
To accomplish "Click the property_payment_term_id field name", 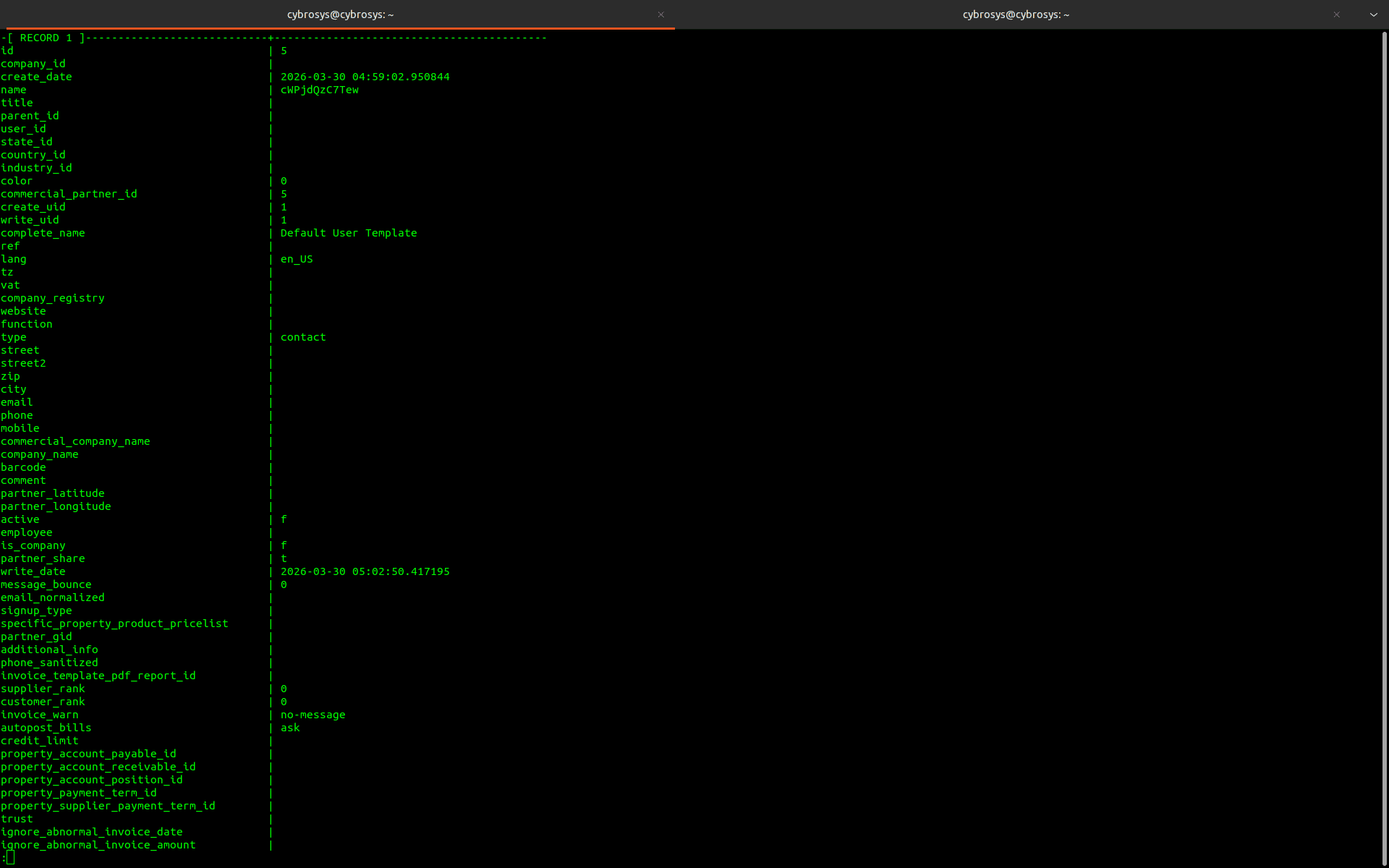I will [79, 793].
